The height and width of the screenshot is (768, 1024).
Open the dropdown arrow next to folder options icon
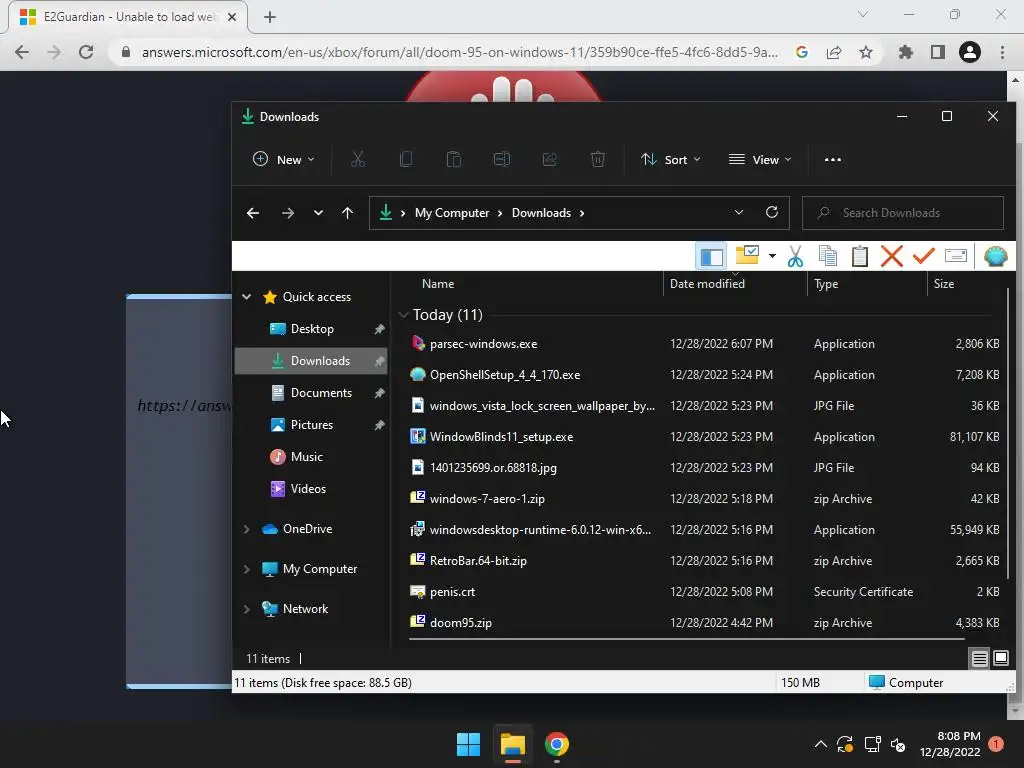pos(772,256)
